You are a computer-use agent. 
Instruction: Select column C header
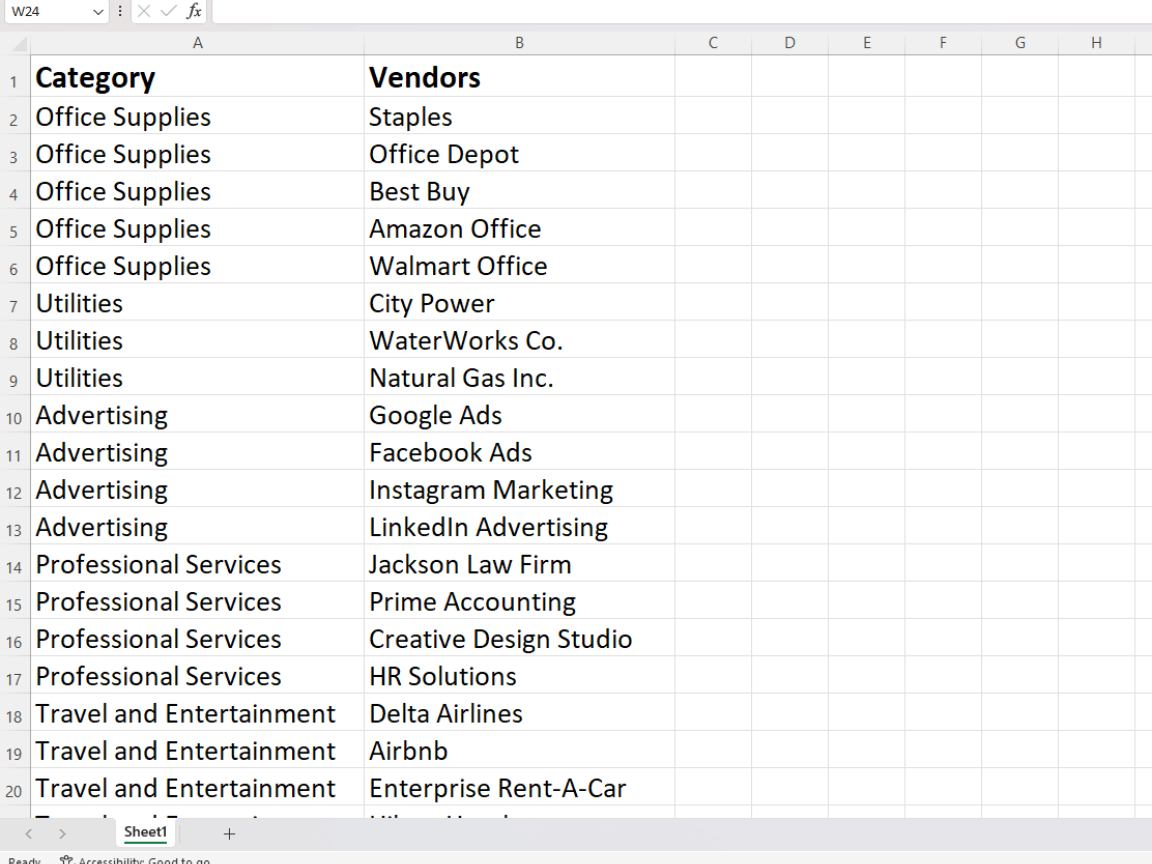click(713, 43)
